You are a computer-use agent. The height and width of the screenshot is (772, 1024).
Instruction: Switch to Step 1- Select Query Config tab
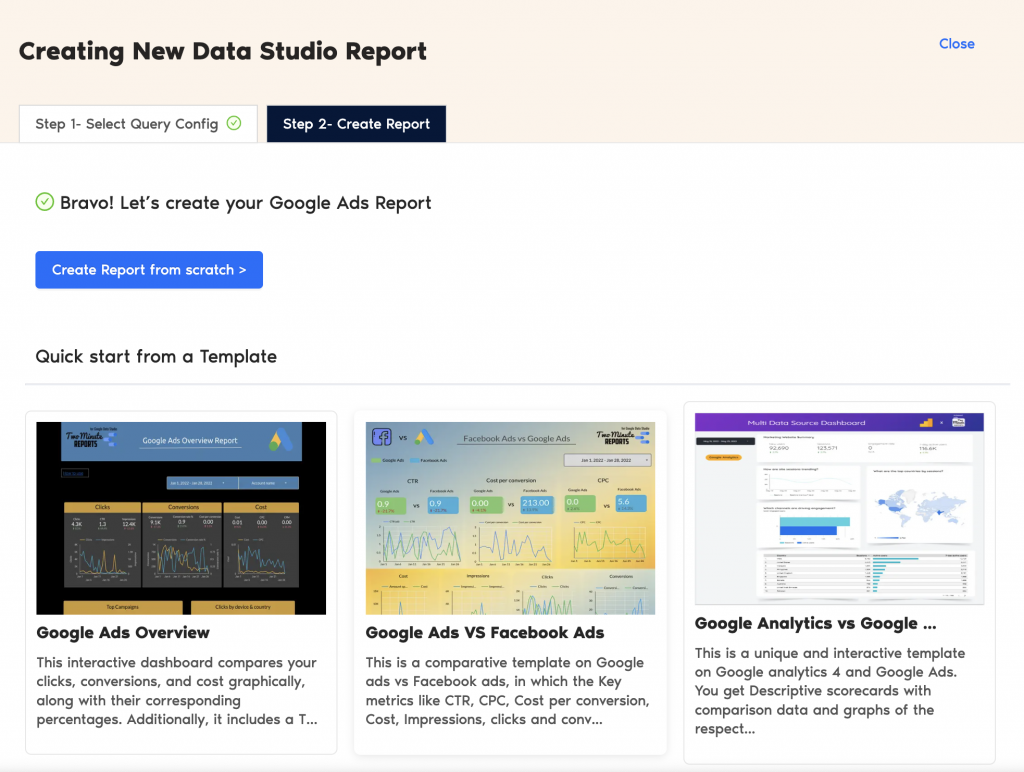point(138,124)
